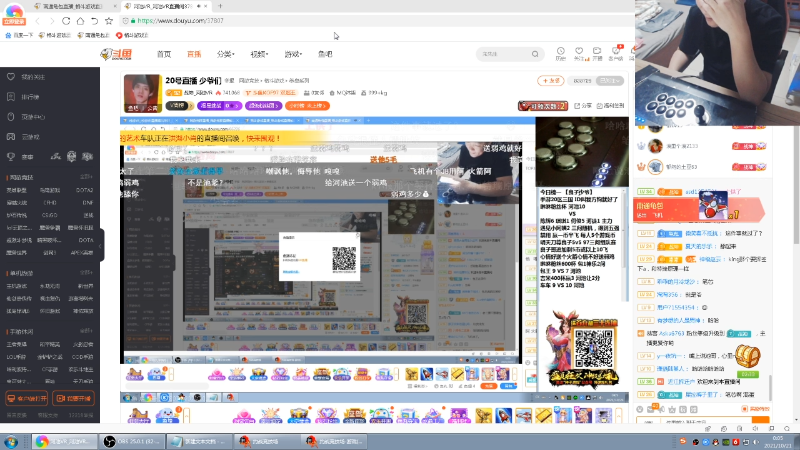This screenshot has height=450, width=800.
Task: Click the black pill badge under the streamer name
Action: tap(180, 106)
